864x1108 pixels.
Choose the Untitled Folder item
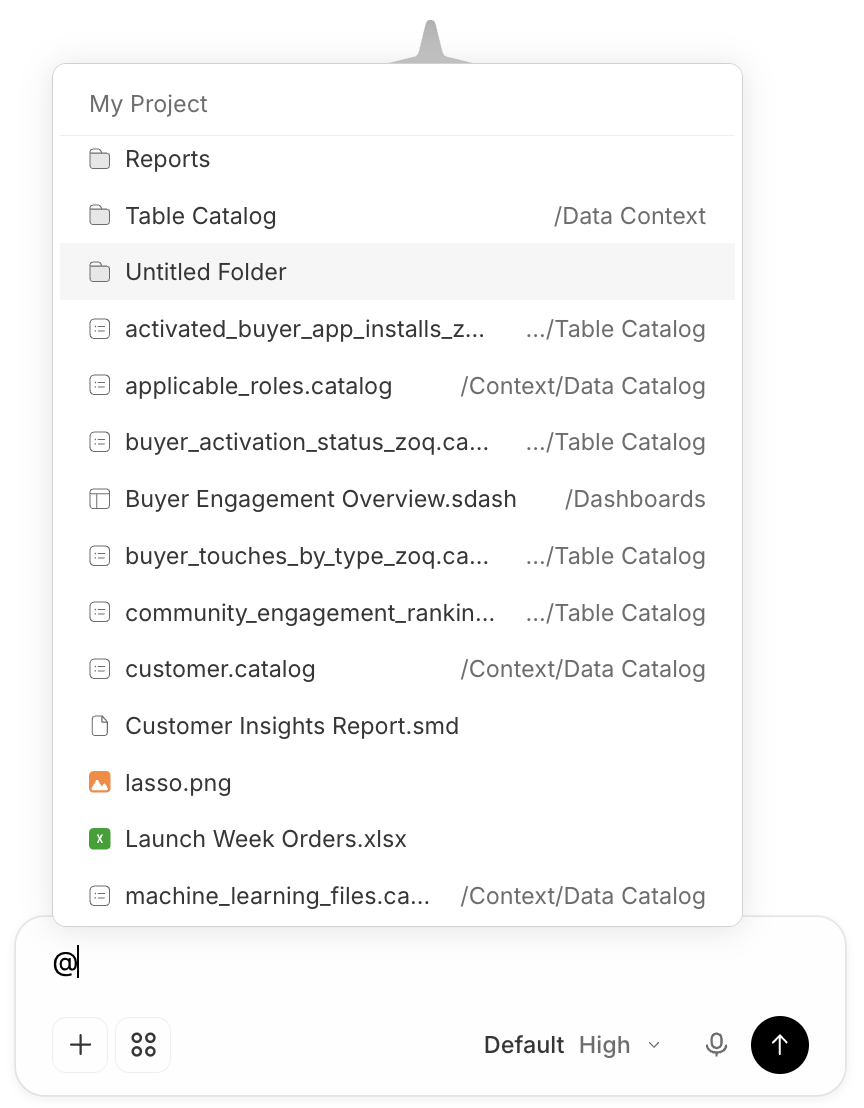click(397, 271)
